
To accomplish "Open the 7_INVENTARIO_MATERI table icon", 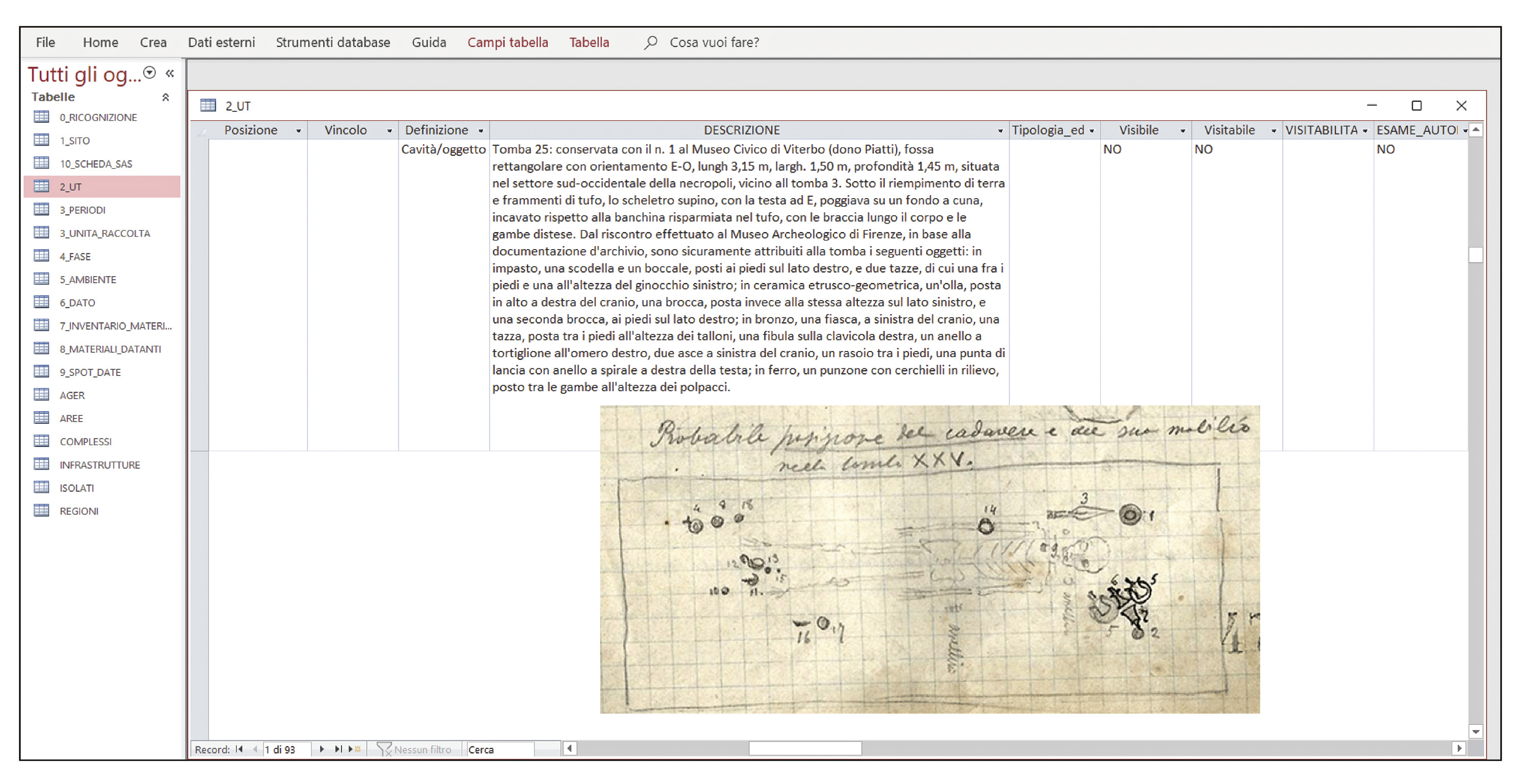I will (42, 325).
